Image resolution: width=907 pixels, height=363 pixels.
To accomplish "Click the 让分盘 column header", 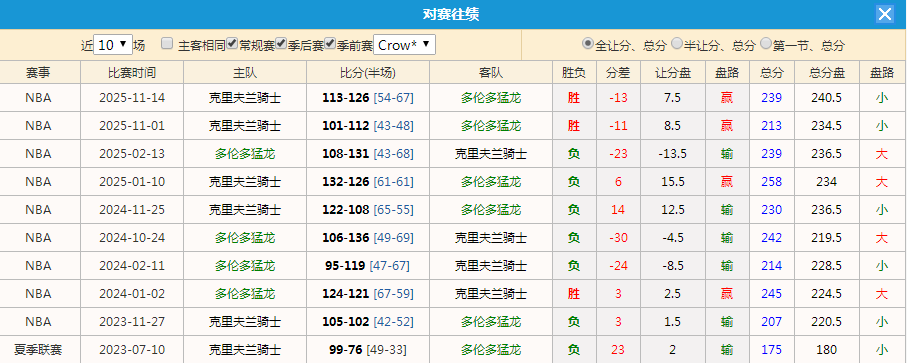I will click(673, 72).
